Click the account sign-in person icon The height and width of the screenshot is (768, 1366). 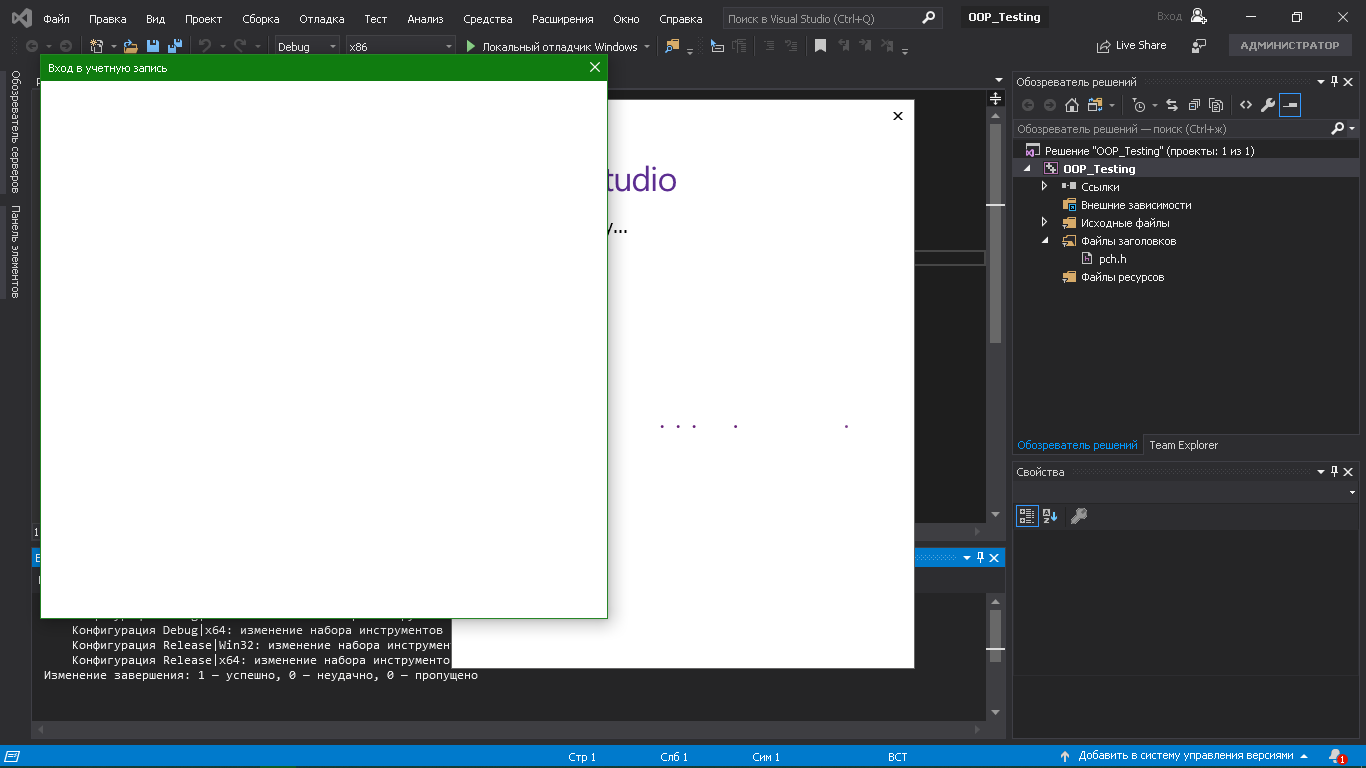click(1199, 16)
